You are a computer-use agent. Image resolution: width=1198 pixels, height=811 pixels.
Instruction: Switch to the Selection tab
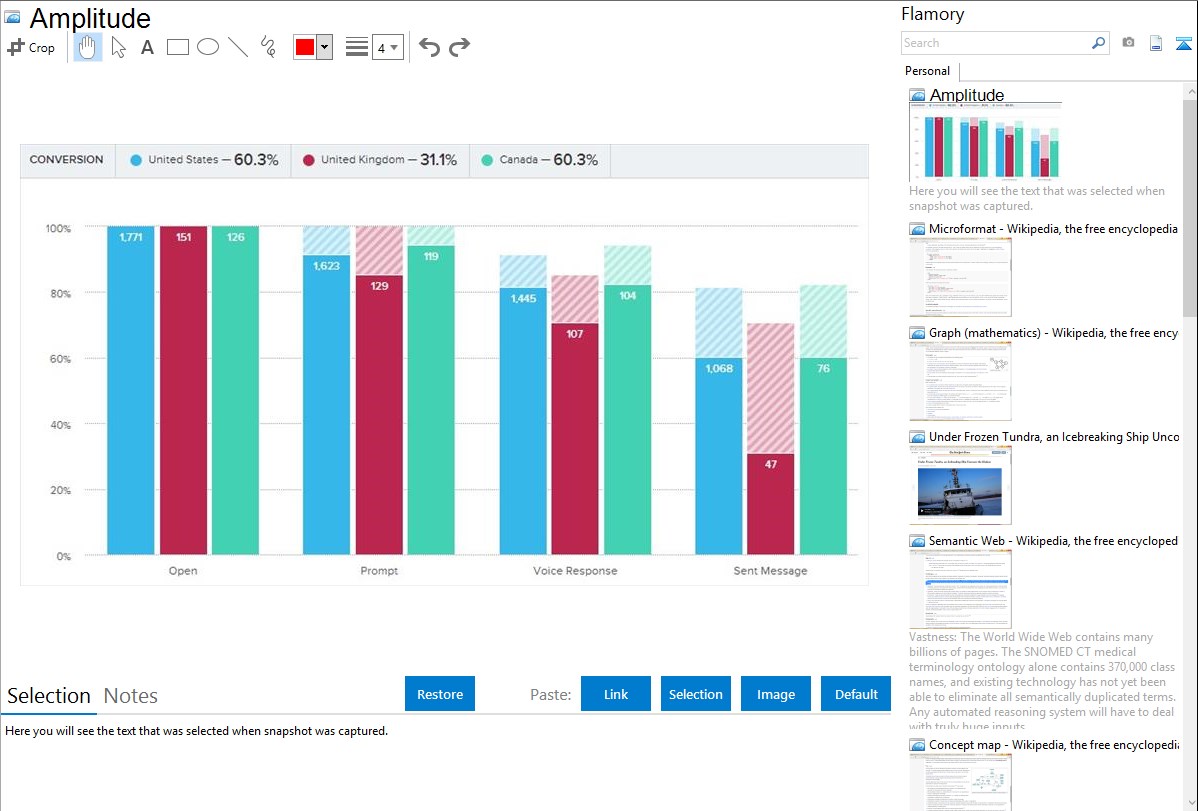[49, 696]
